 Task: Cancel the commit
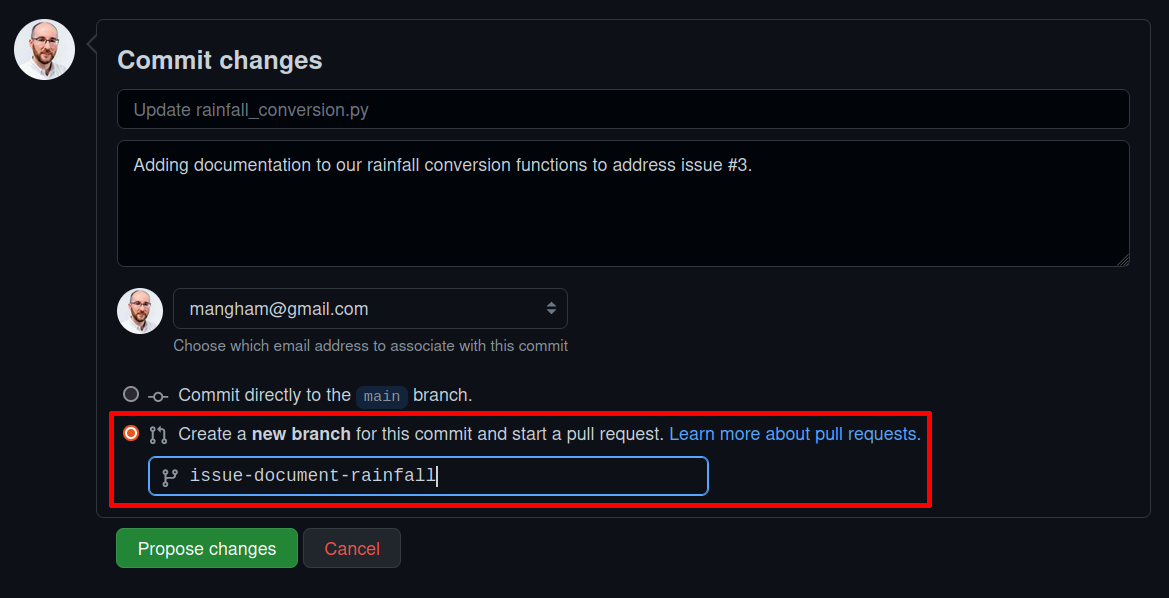click(x=352, y=548)
